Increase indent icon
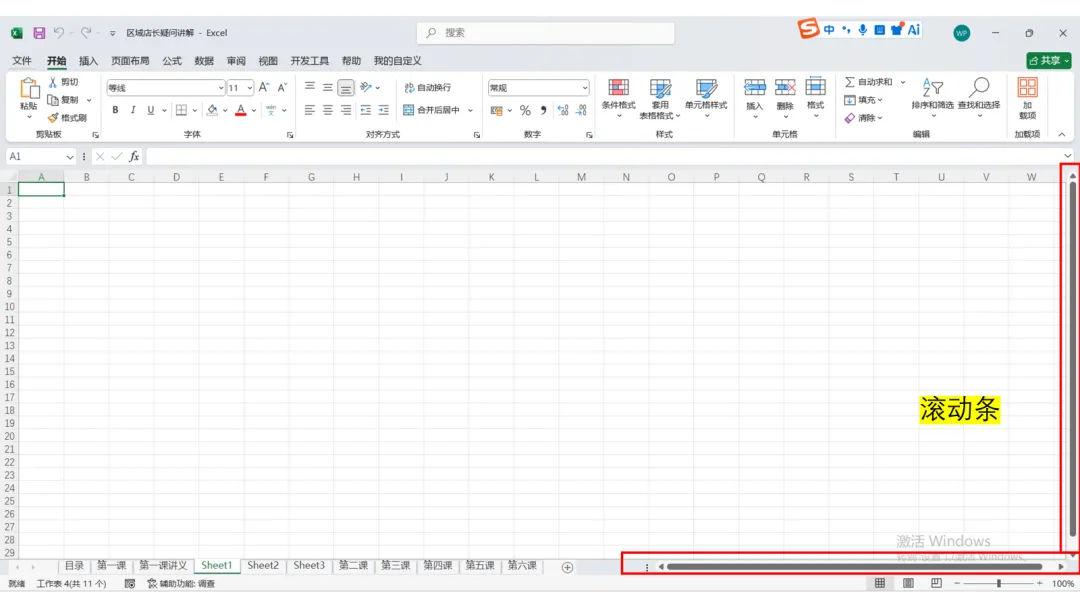This screenshot has width=1080, height=608. click(x=384, y=110)
